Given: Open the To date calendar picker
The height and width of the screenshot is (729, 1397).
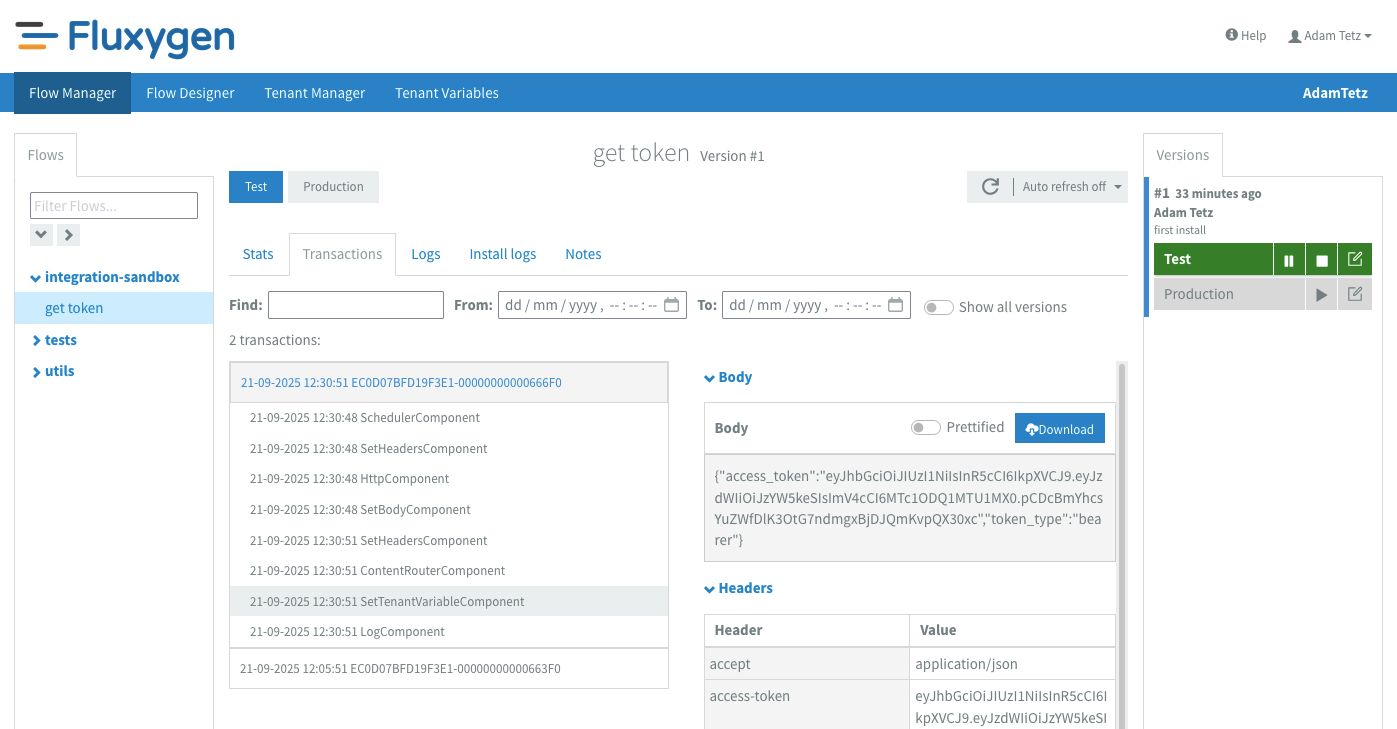Looking at the screenshot, I should pos(896,305).
